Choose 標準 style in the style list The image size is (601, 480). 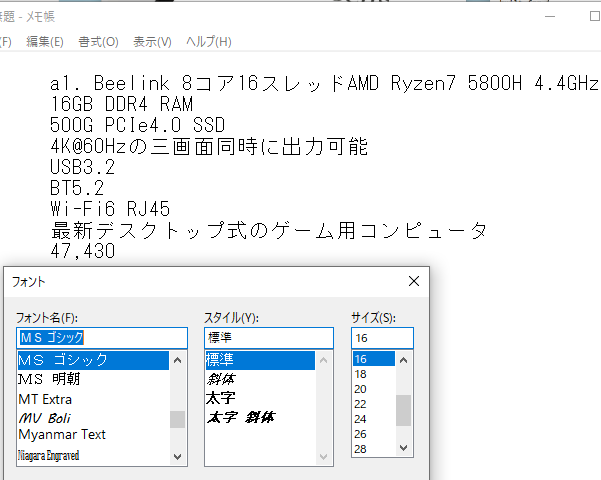(260, 360)
